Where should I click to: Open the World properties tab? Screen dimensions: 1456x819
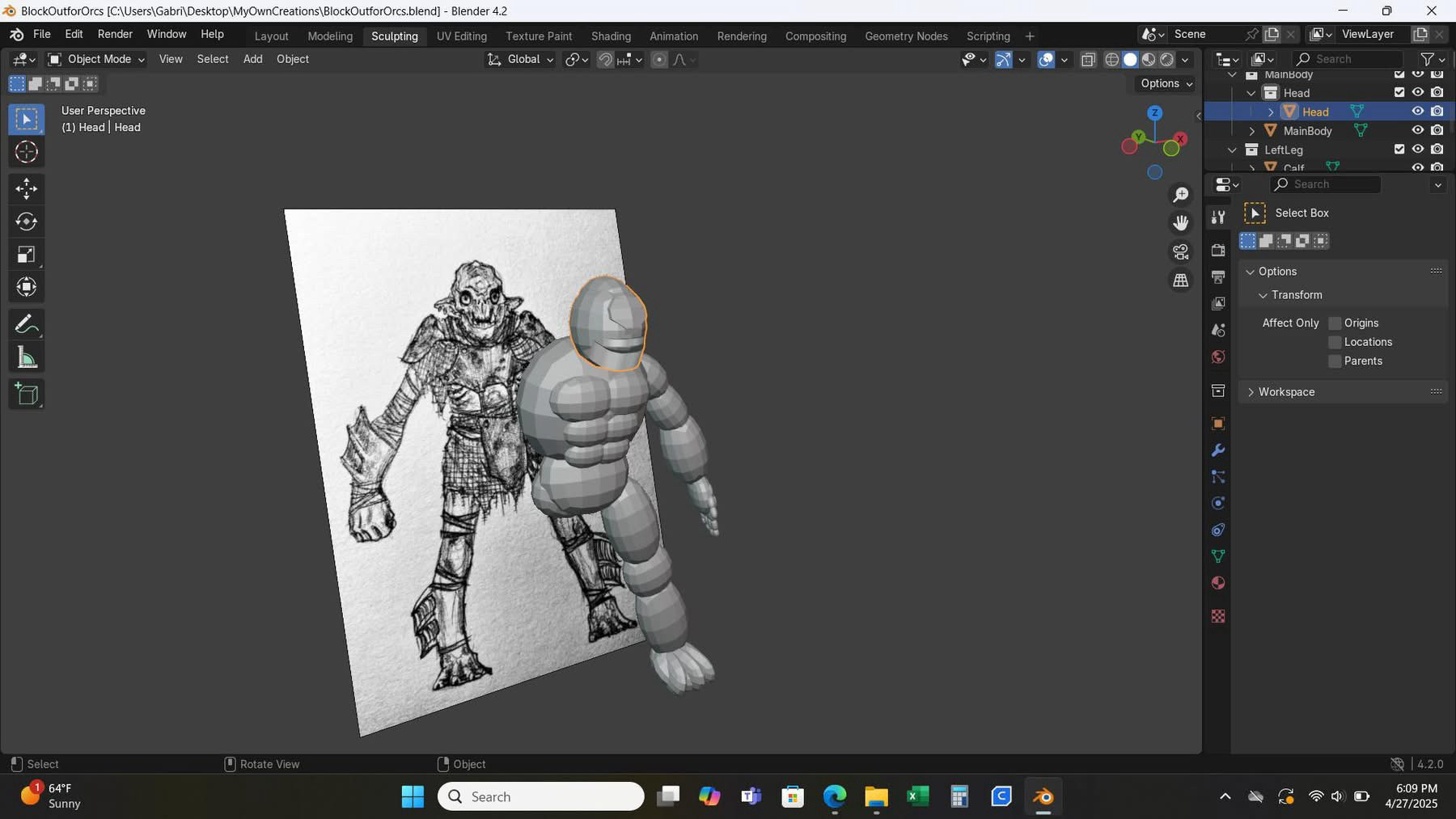pos(1218,357)
